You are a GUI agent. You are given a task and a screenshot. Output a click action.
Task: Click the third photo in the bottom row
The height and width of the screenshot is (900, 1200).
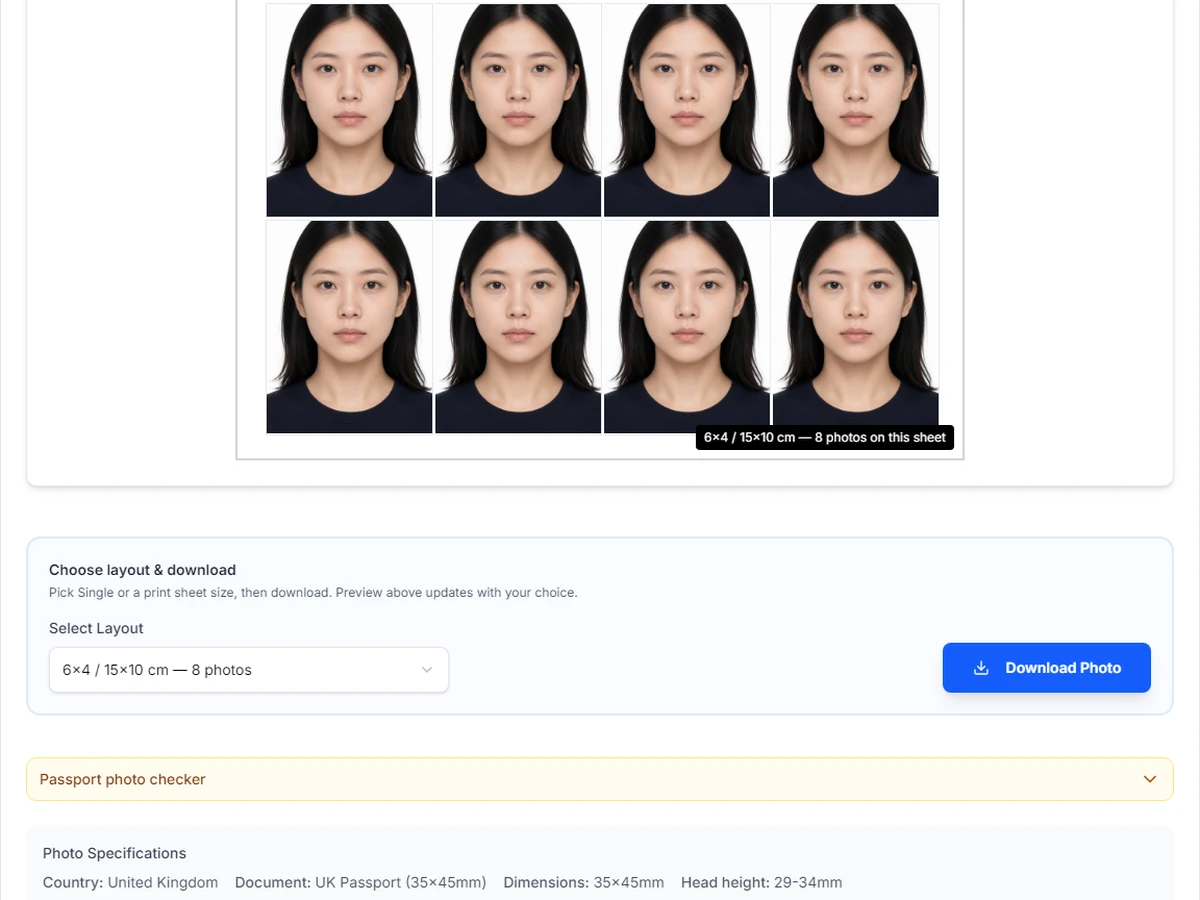pyautogui.click(x=687, y=327)
